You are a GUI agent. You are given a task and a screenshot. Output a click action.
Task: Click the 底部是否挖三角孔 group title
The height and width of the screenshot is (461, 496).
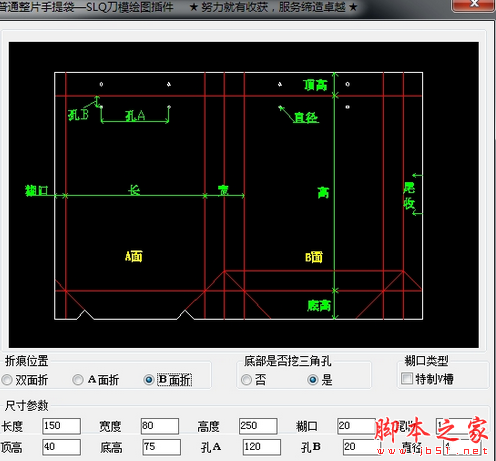tap(287, 361)
